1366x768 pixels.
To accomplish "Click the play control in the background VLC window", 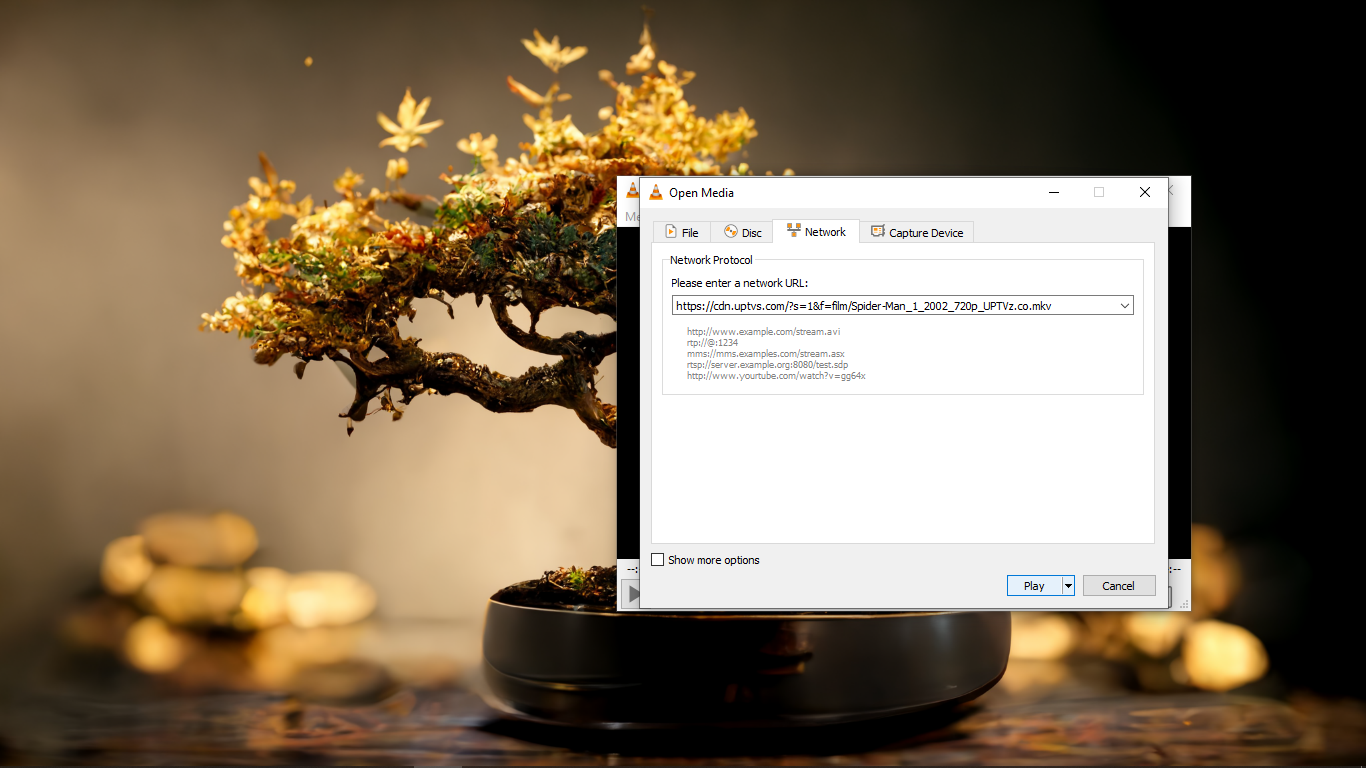I will click(631, 594).
